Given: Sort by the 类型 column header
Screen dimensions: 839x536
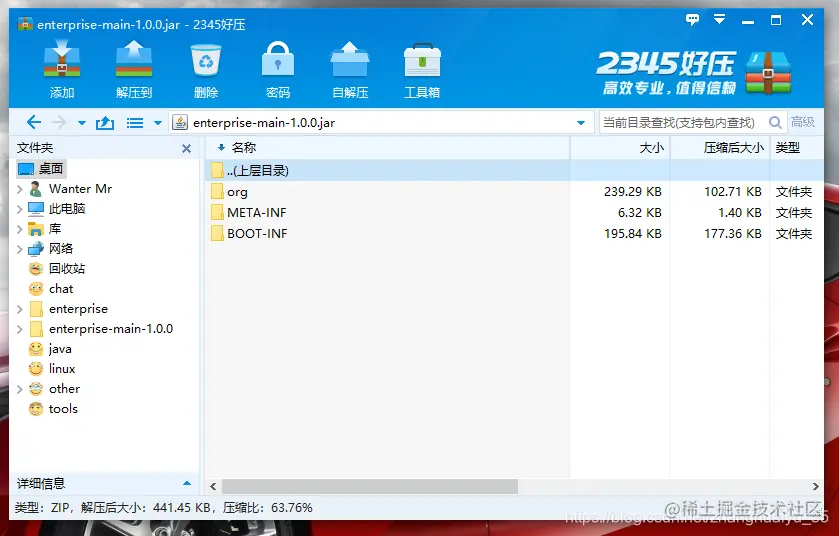Looking at the screenshot, I should point(796,148).
